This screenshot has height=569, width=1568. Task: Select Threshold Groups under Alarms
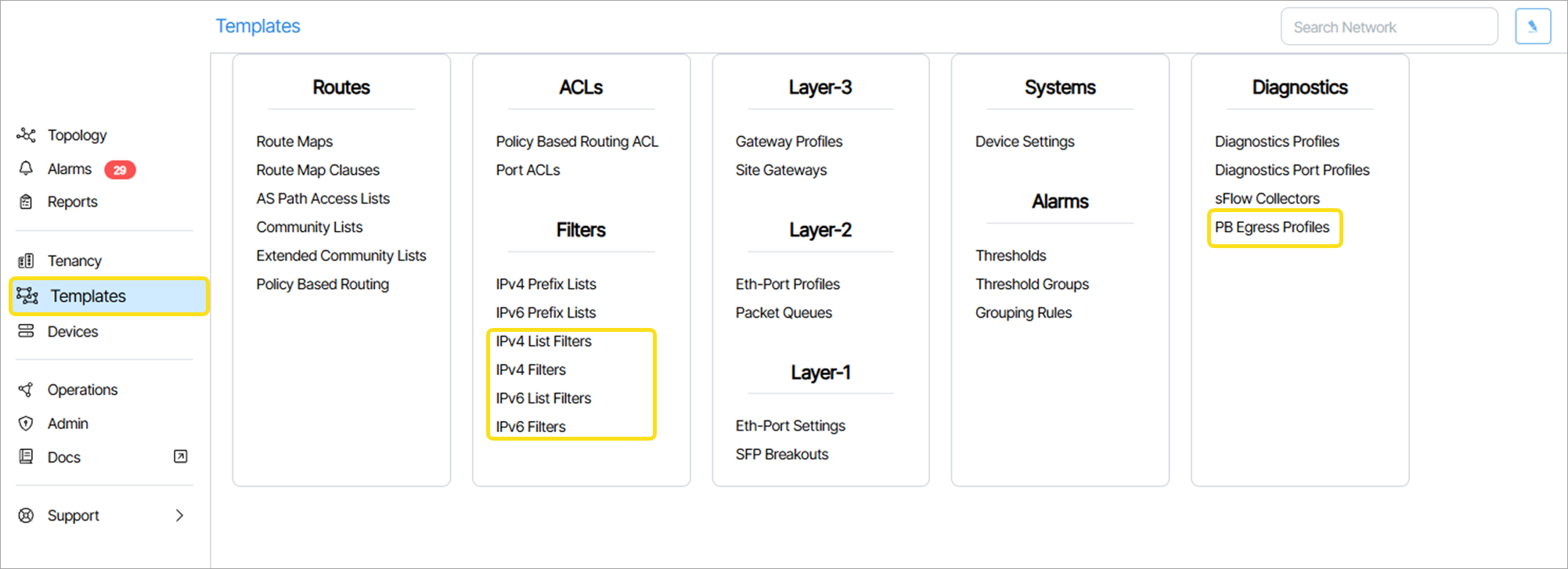click(1032, 284)
